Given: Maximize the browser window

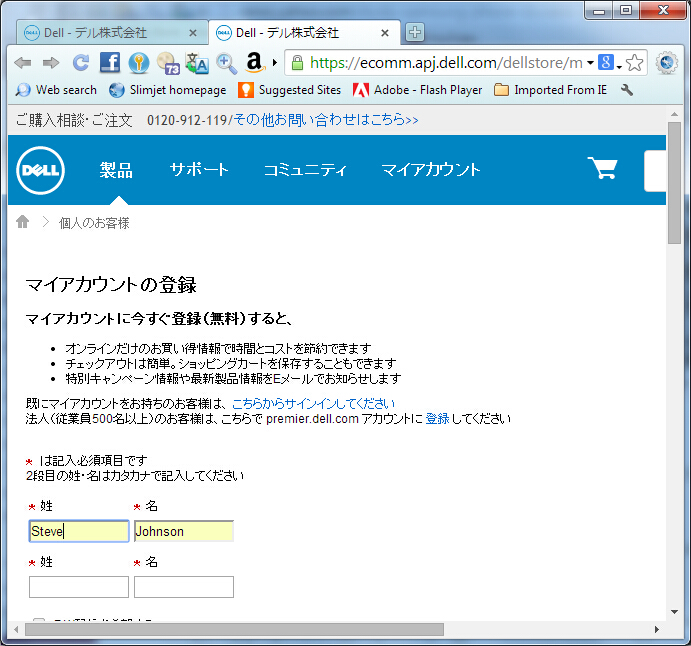Looking at the screenshot, I should [x=625, y=10].
